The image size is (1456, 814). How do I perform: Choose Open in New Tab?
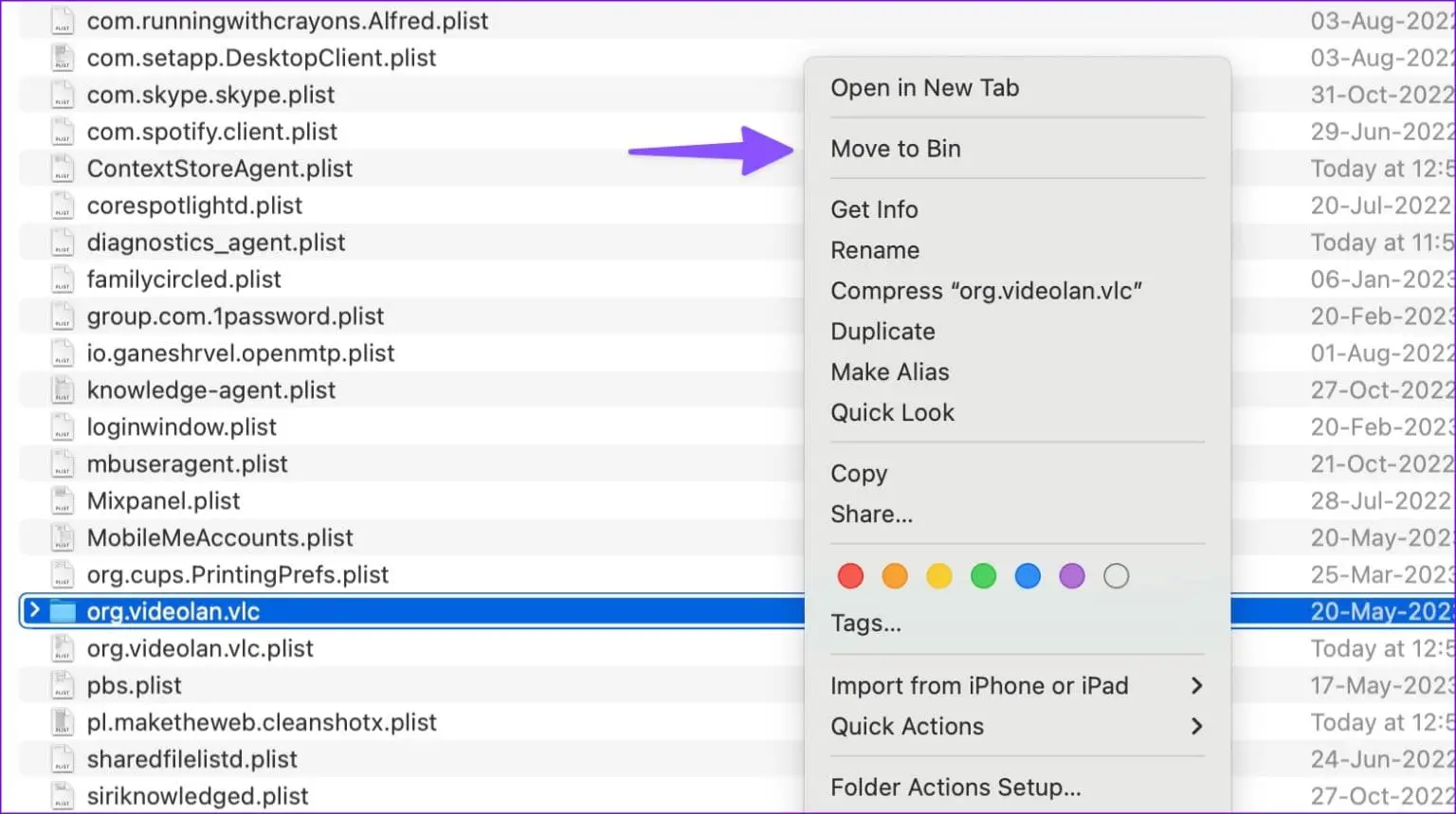click(x=925, y=88)
